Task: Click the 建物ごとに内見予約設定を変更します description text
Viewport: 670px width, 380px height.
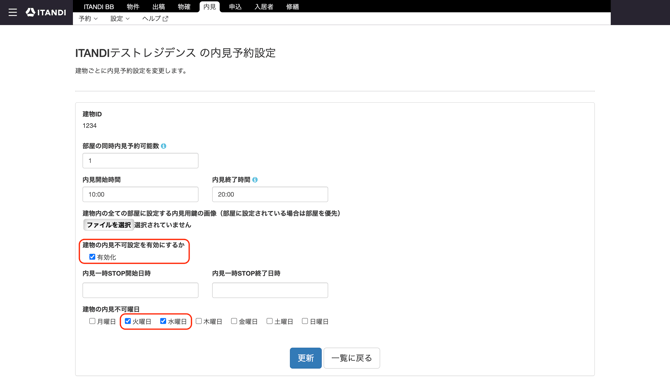Action: coord(132,71)
